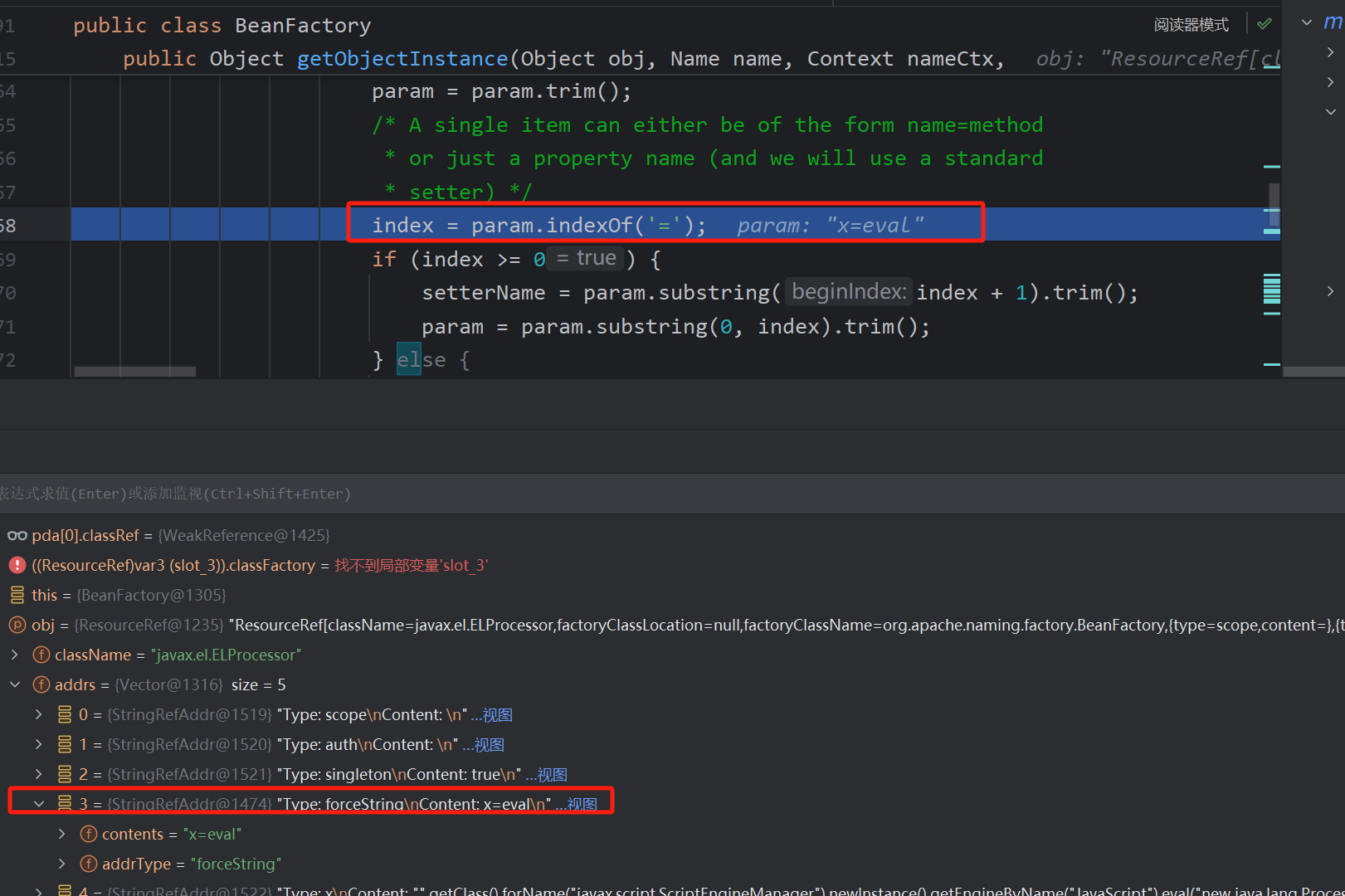Click the 视图 link on the auth entry

click(490, 745)
